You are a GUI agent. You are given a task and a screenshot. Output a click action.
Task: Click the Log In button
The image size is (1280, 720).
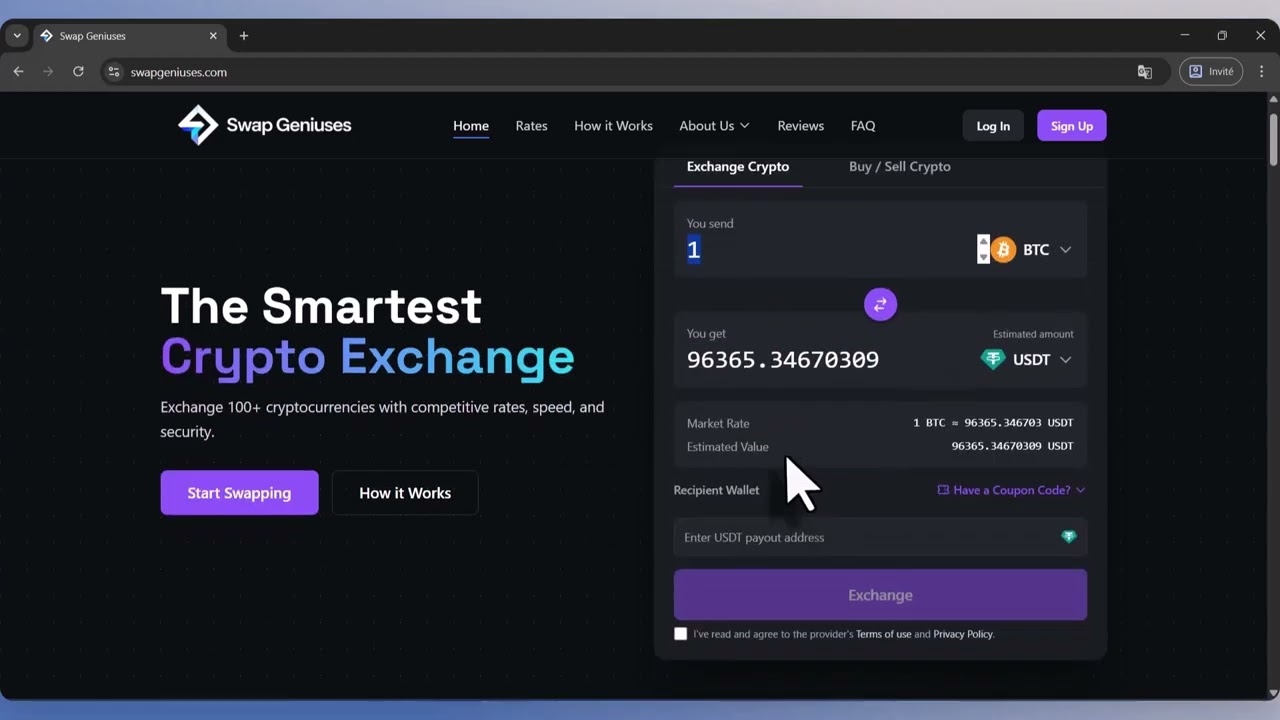[993, 126]
